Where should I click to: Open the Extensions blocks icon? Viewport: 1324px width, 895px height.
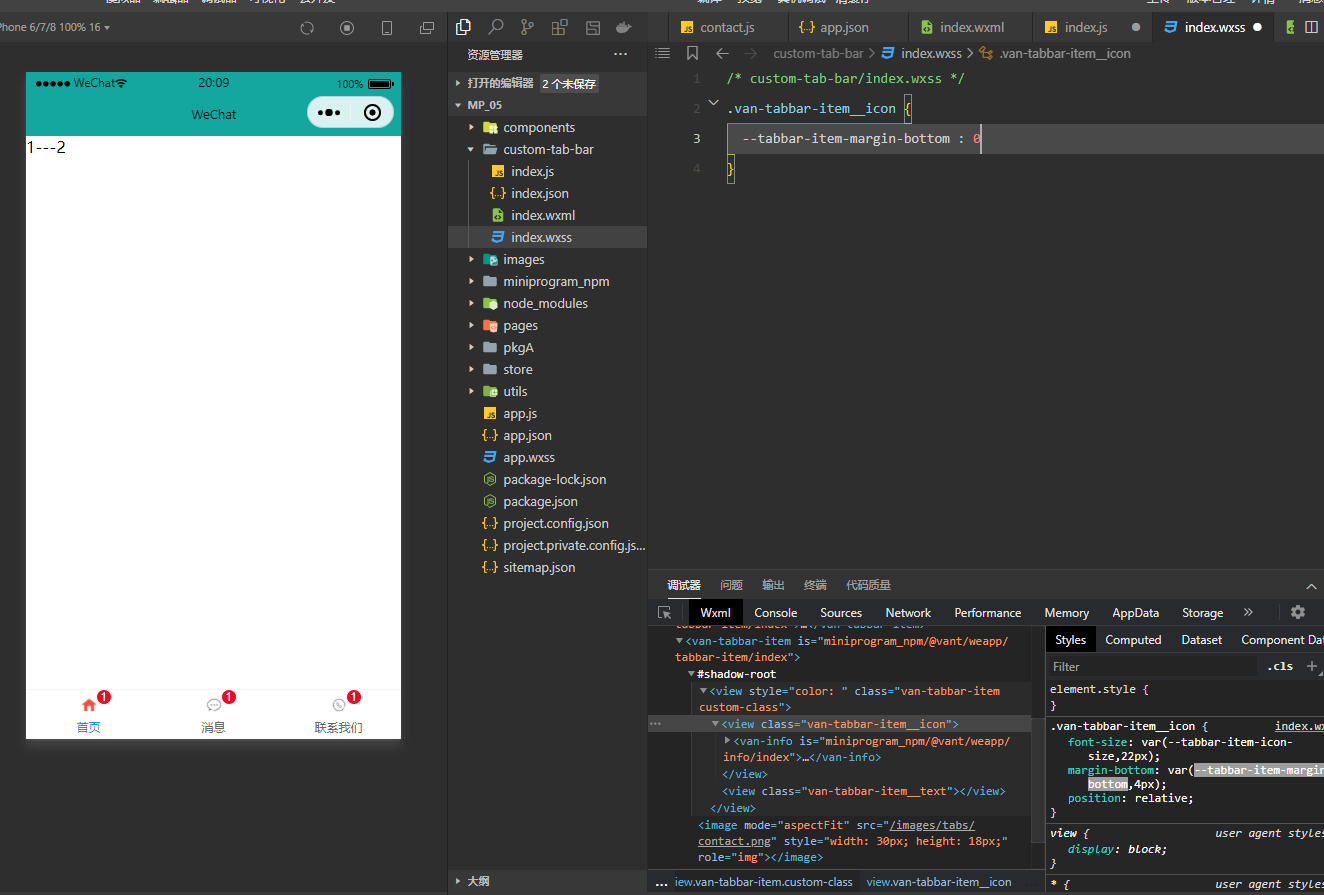click(560, 27)
